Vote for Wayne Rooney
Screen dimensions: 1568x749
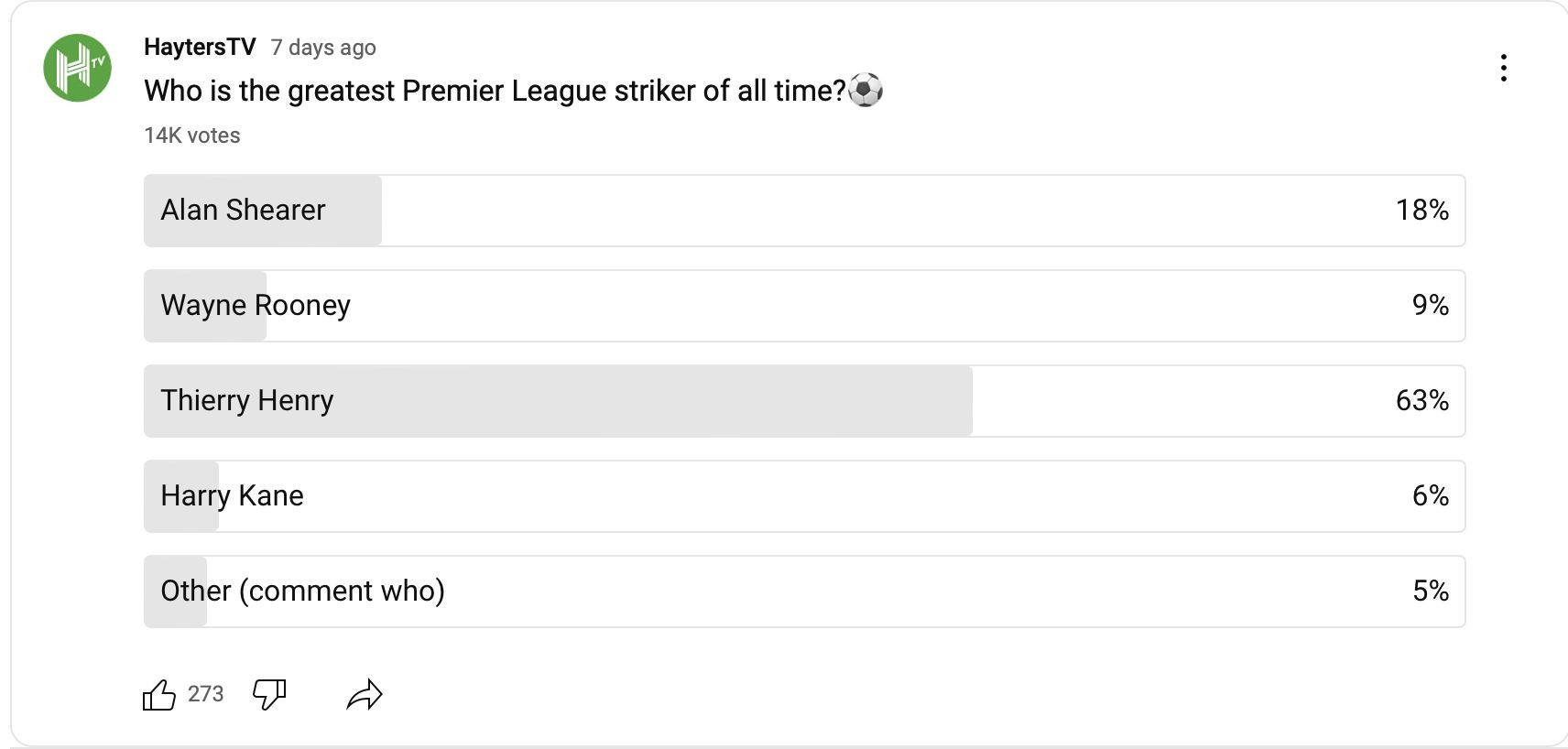tap(804, 306)
